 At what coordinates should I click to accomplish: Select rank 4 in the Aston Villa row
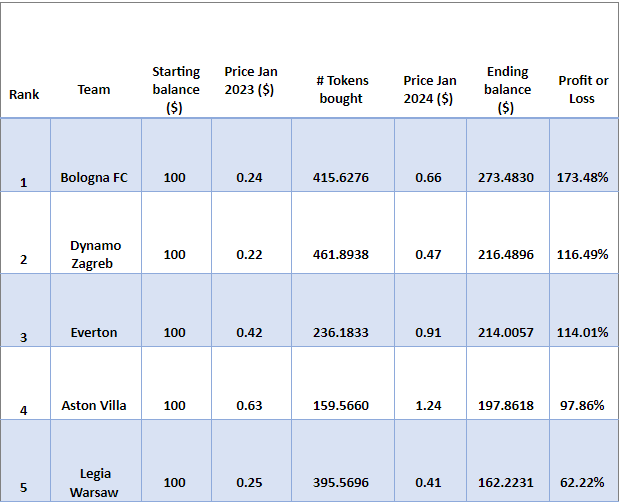coord(24,411)
